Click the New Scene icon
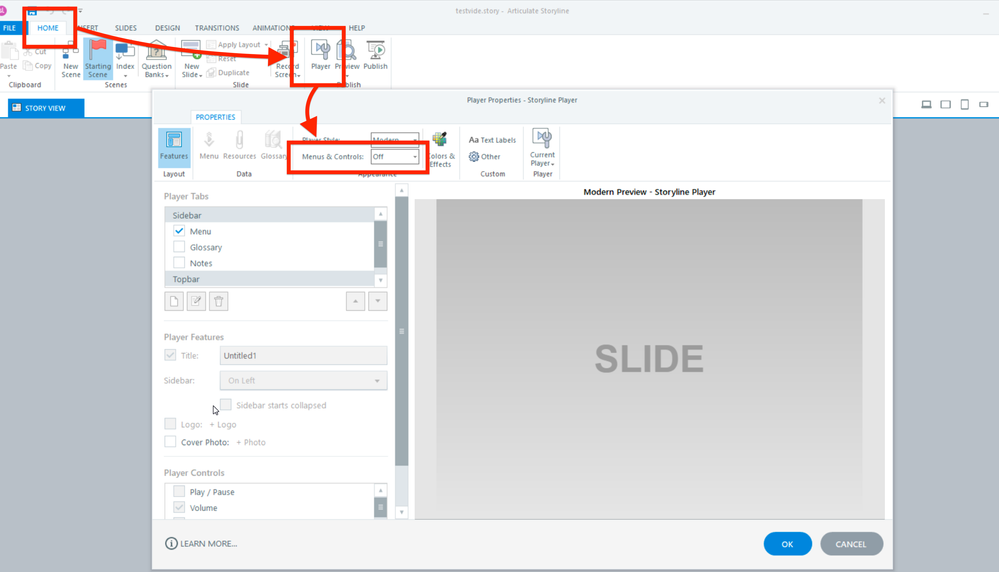The height and width of the screenshot is (572, 999). 70,51
